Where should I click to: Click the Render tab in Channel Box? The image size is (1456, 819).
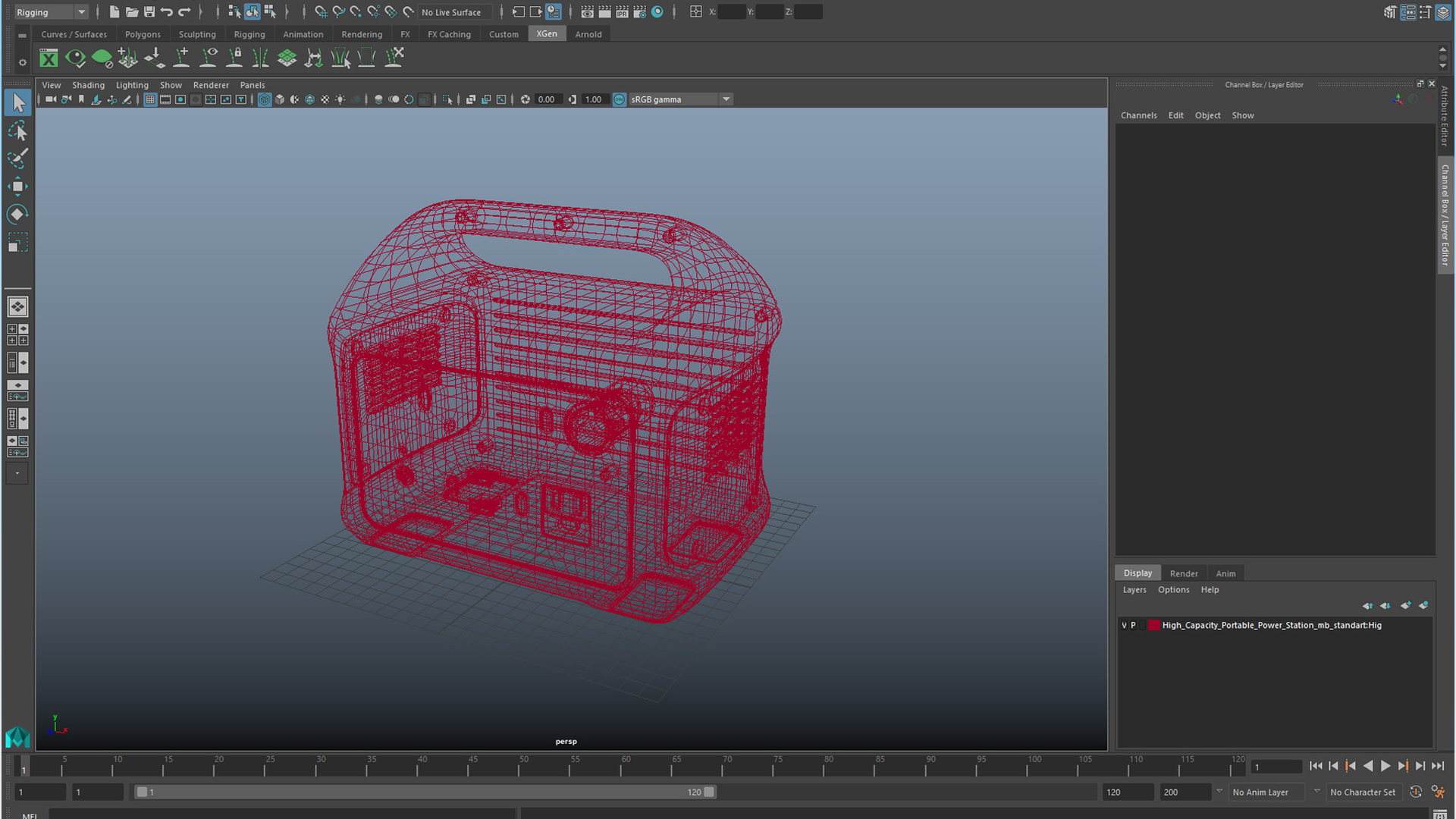(1183, 572)
